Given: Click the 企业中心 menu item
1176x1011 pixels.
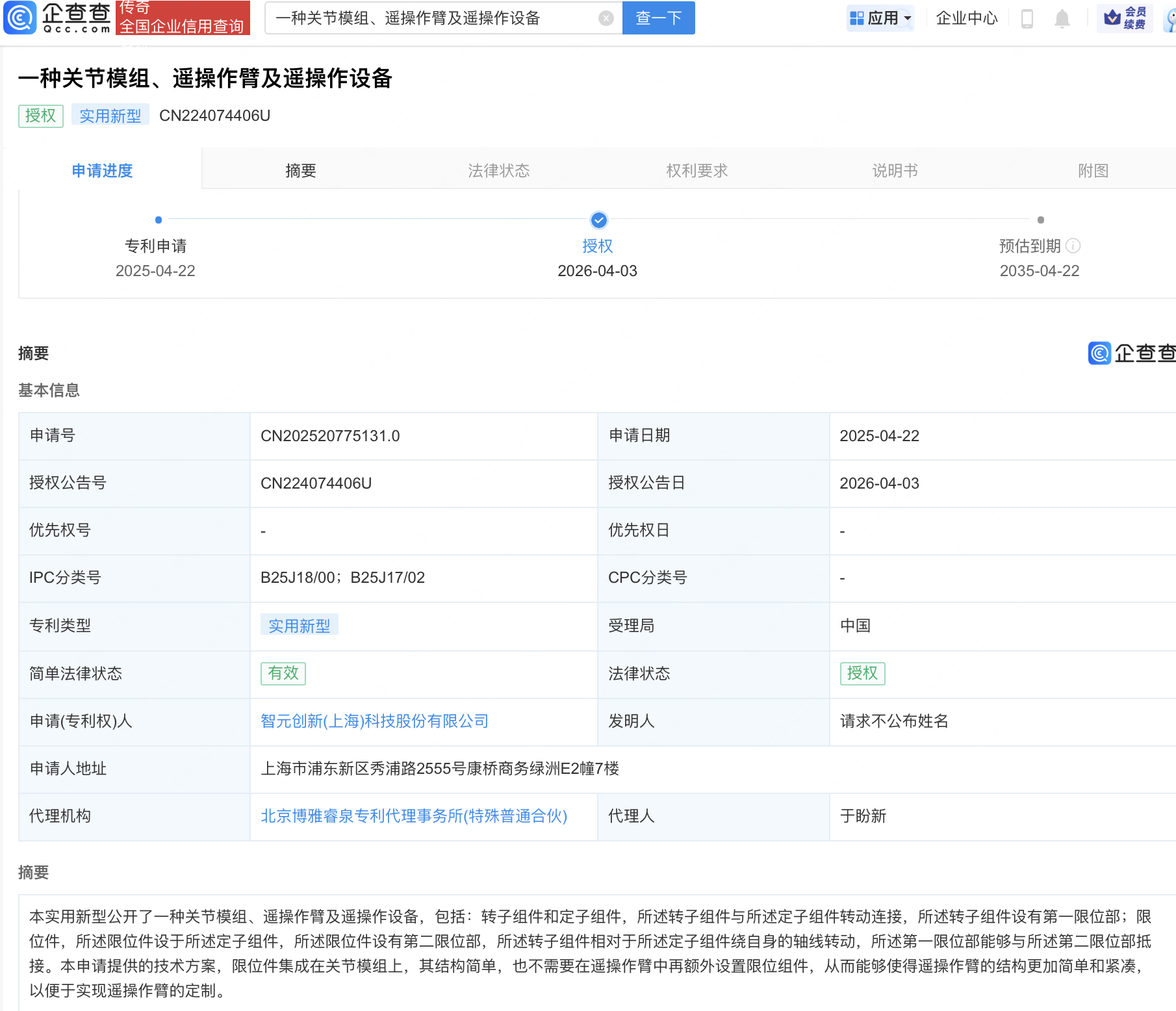Looking at the screenshot, I should (x=966, y=18).
